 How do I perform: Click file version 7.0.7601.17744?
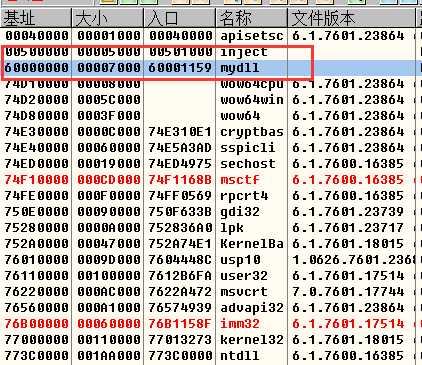click(348, 292)
